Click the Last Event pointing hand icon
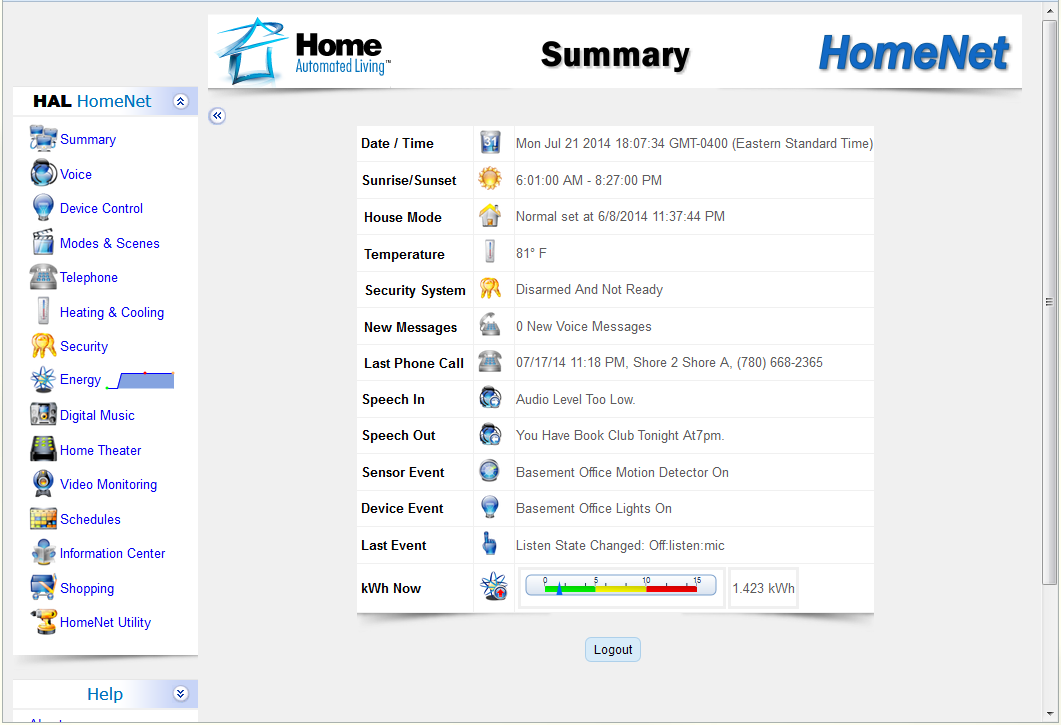Viewport: 1061px width, 725px height. click(489, 544)
